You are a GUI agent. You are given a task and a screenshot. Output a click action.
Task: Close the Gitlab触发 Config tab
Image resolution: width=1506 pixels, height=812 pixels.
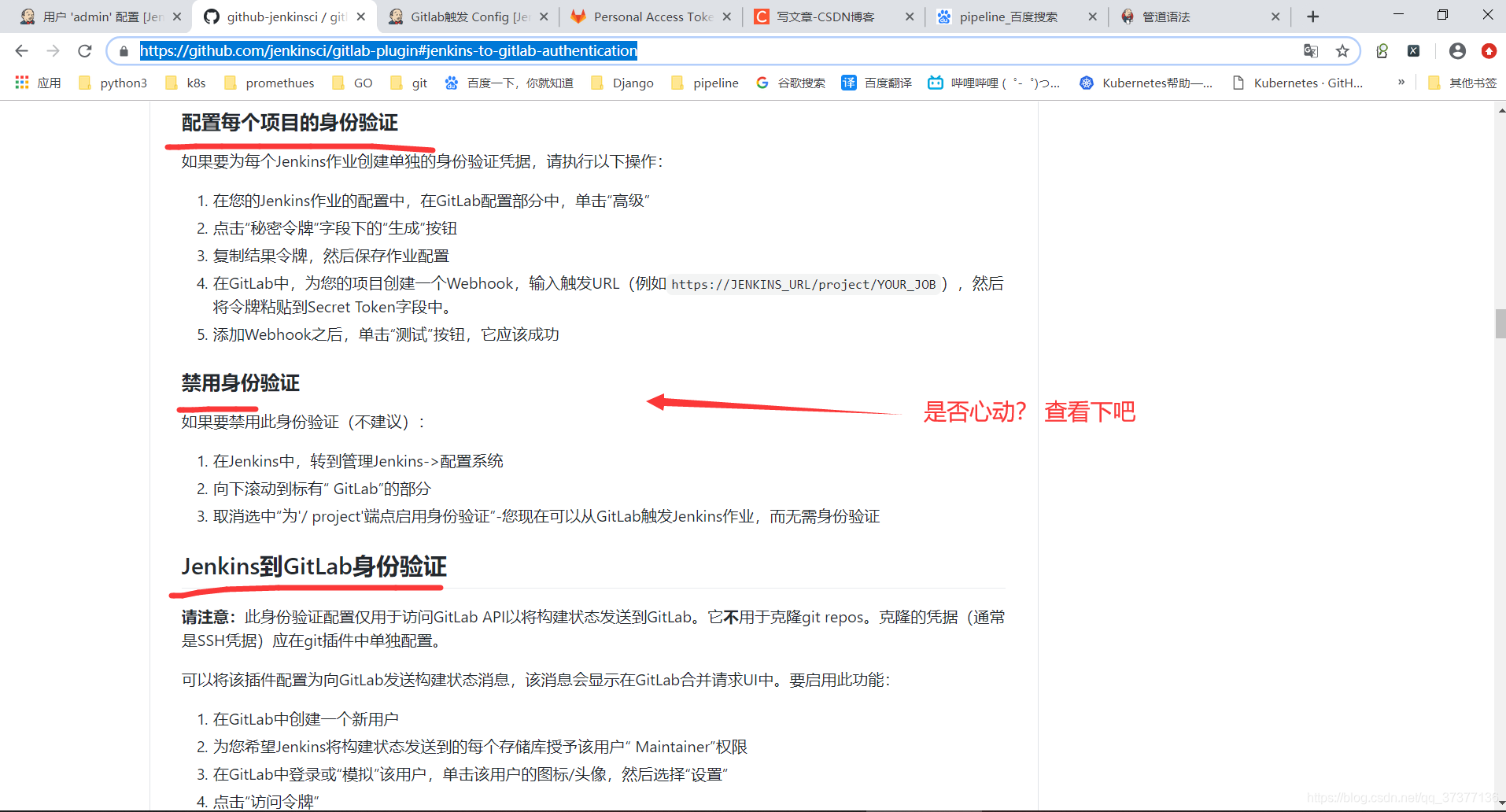[544, 17]
